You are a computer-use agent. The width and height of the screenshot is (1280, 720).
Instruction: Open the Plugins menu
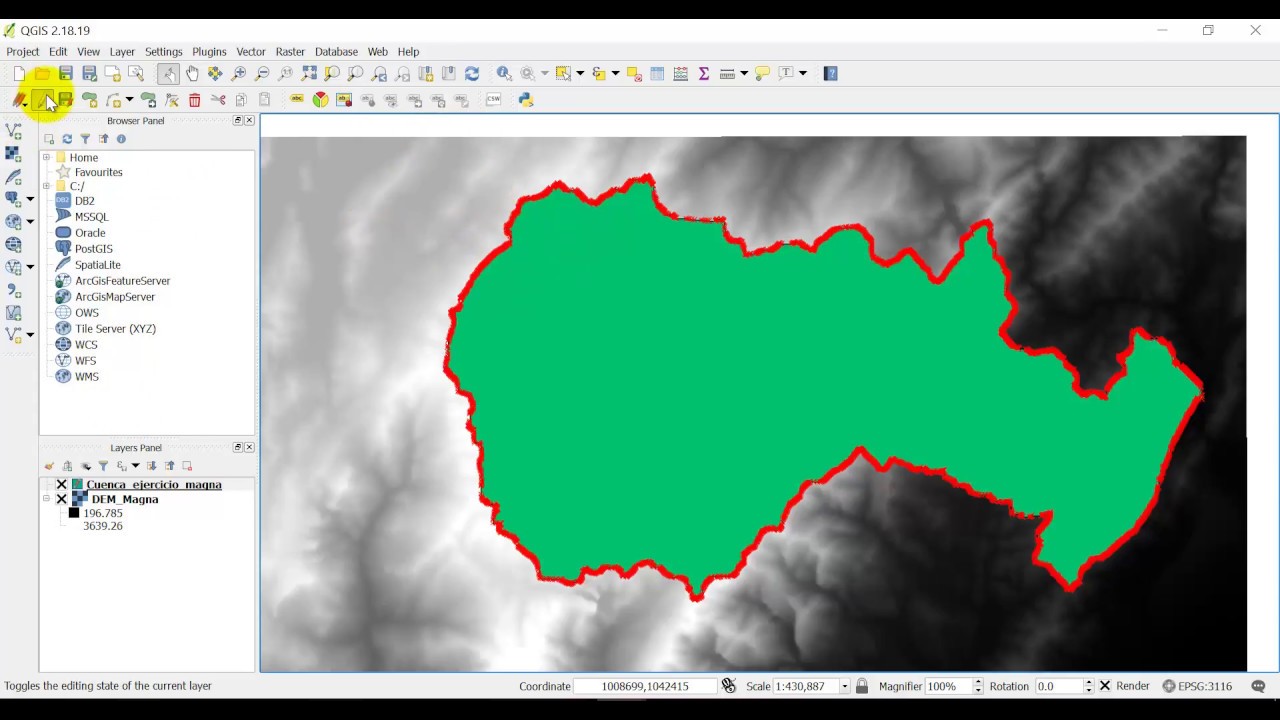209,52
